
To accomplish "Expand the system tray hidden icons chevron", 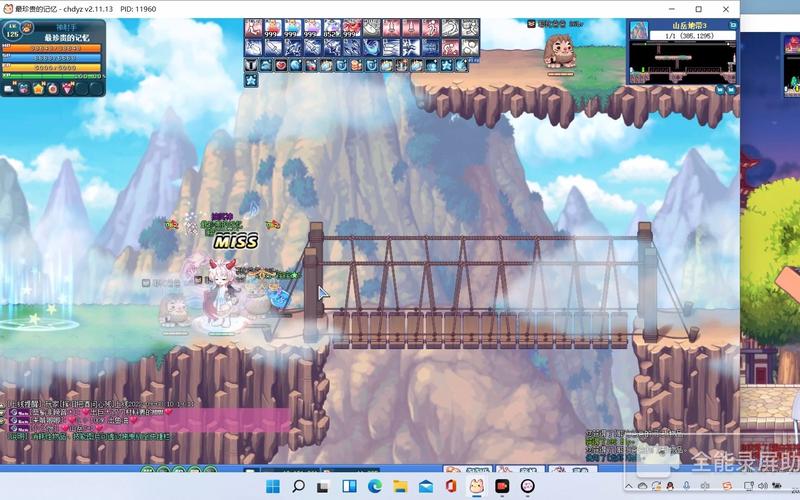I will tap(629, 486).
